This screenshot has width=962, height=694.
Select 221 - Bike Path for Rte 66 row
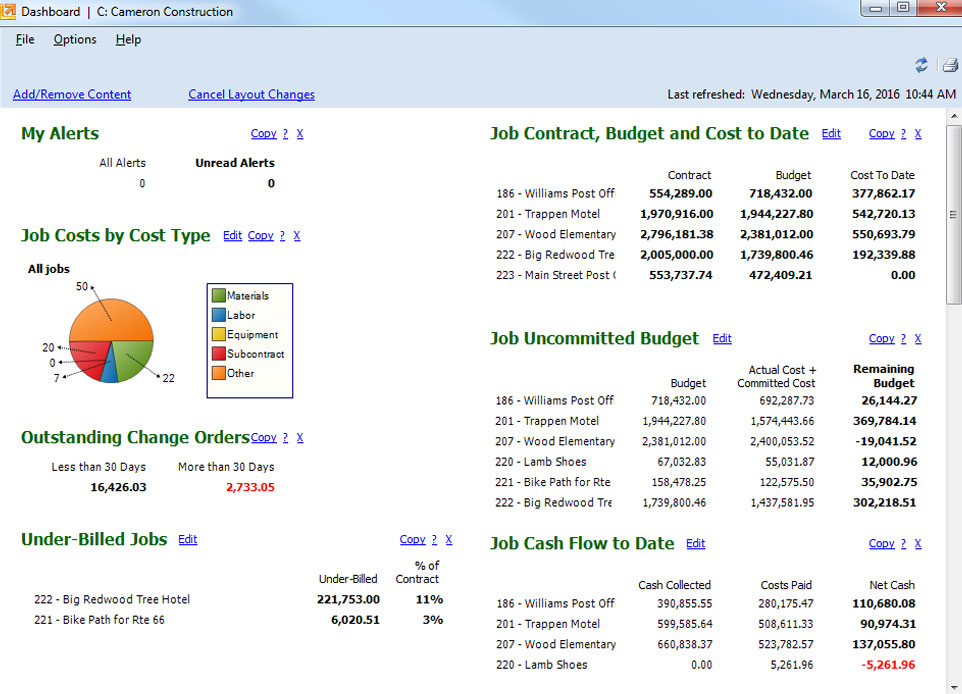click(x=238, y=620)
